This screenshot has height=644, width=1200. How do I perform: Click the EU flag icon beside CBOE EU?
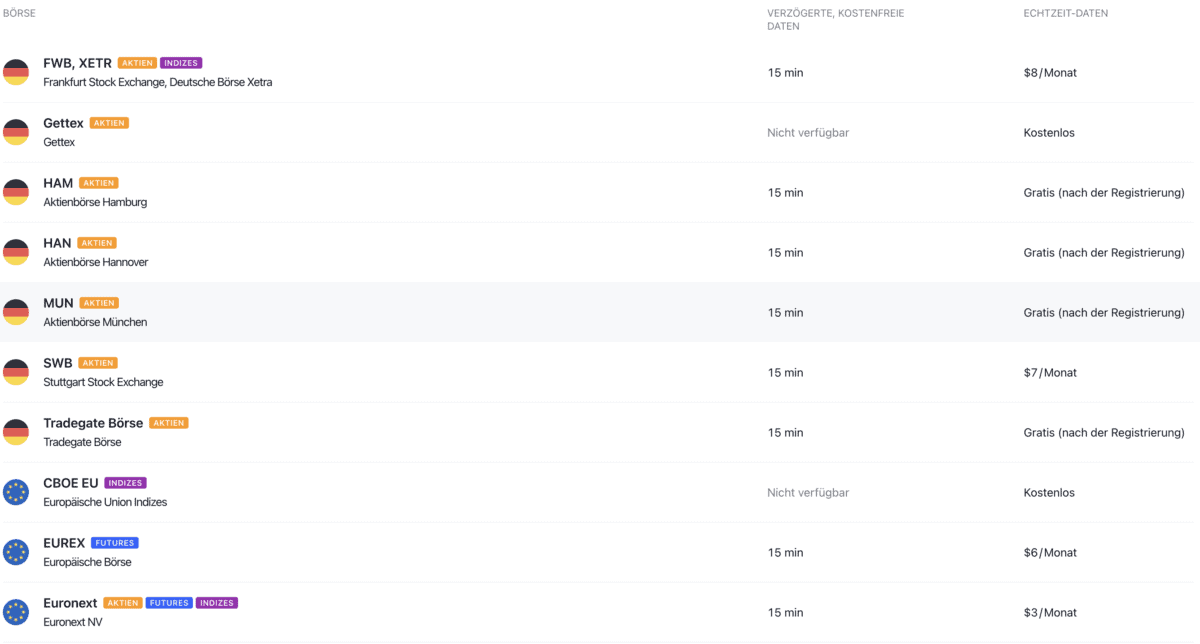click(x=16, y=492)
